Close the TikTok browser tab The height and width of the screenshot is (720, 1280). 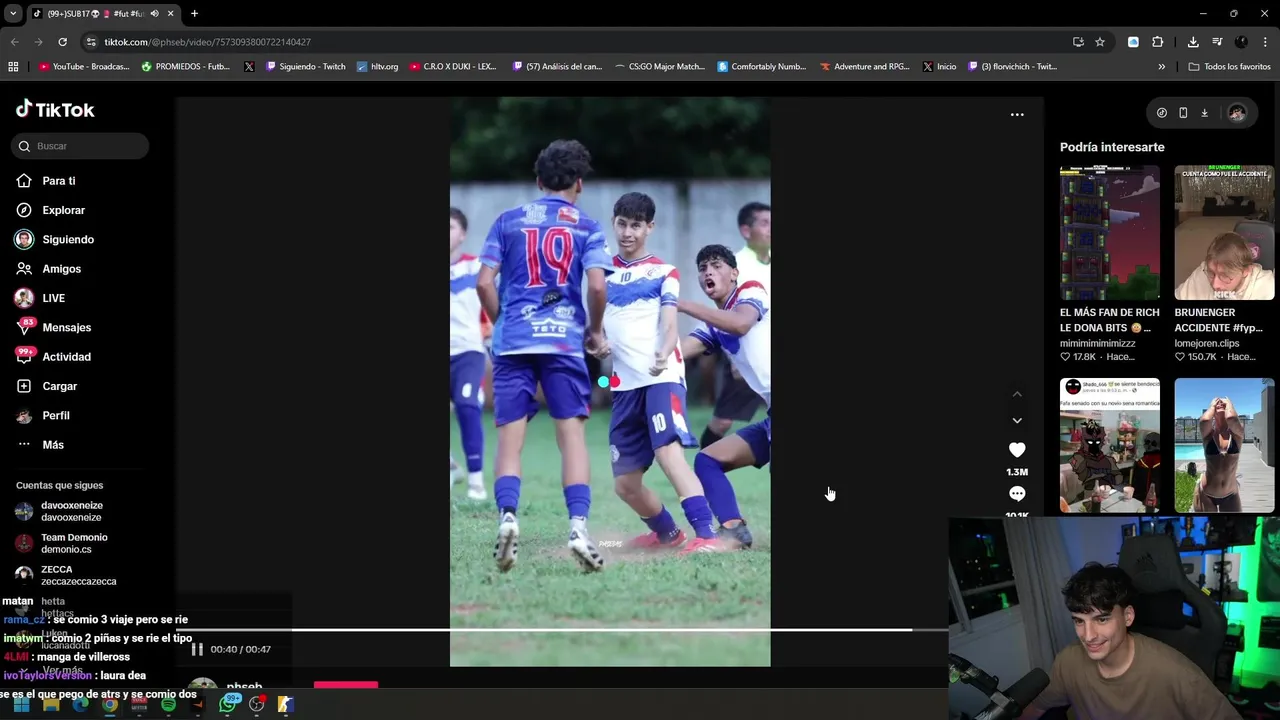tap(170, 14)
